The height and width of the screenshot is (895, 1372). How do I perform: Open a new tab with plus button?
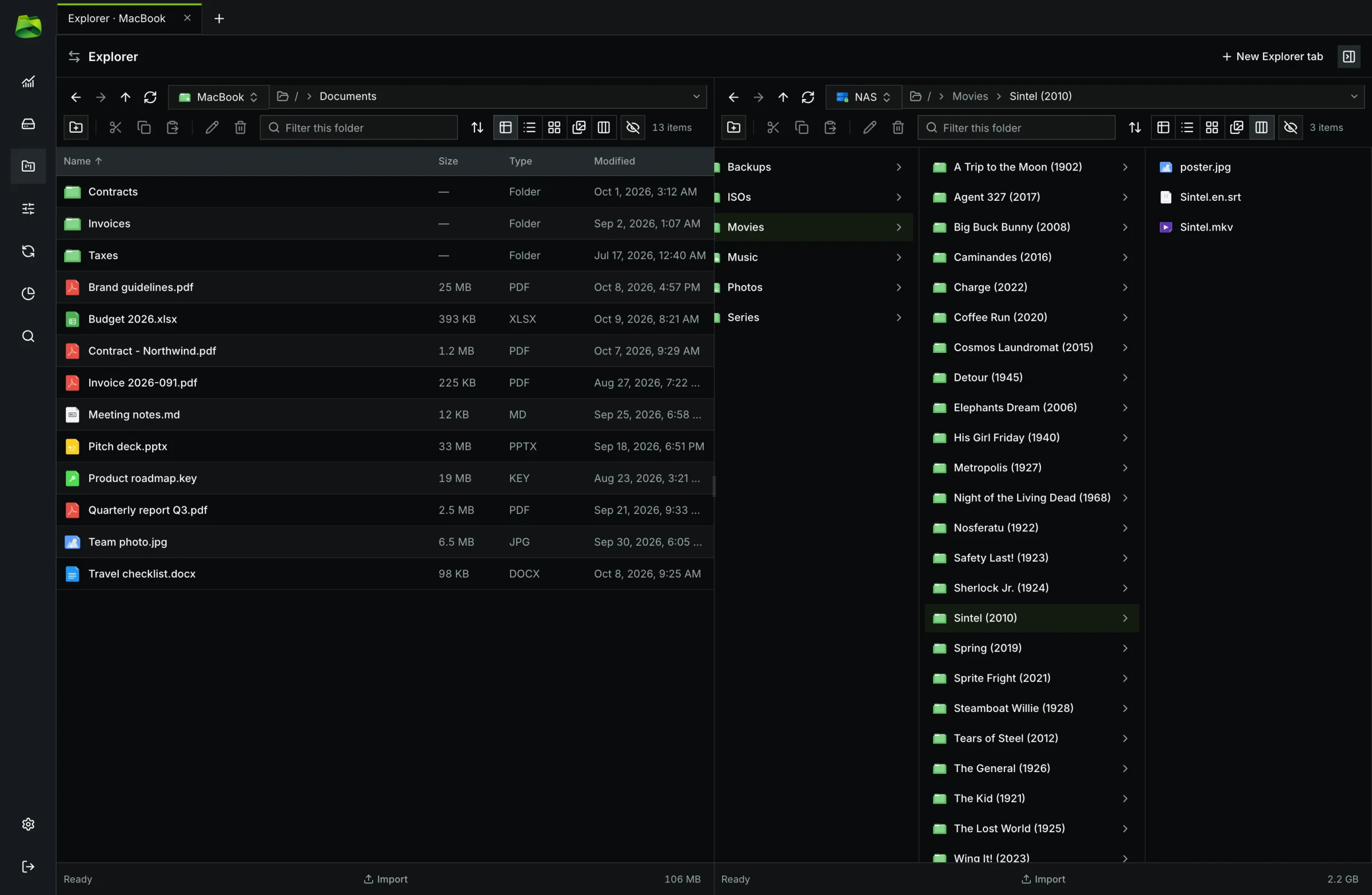click(x=219, y=18)
